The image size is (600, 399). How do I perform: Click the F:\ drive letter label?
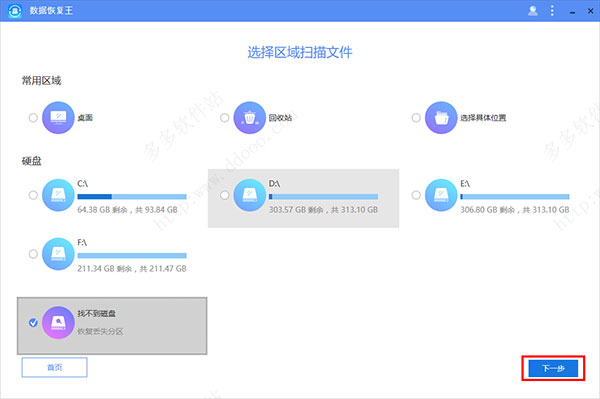pyautogui.click(x=82, y=243)
